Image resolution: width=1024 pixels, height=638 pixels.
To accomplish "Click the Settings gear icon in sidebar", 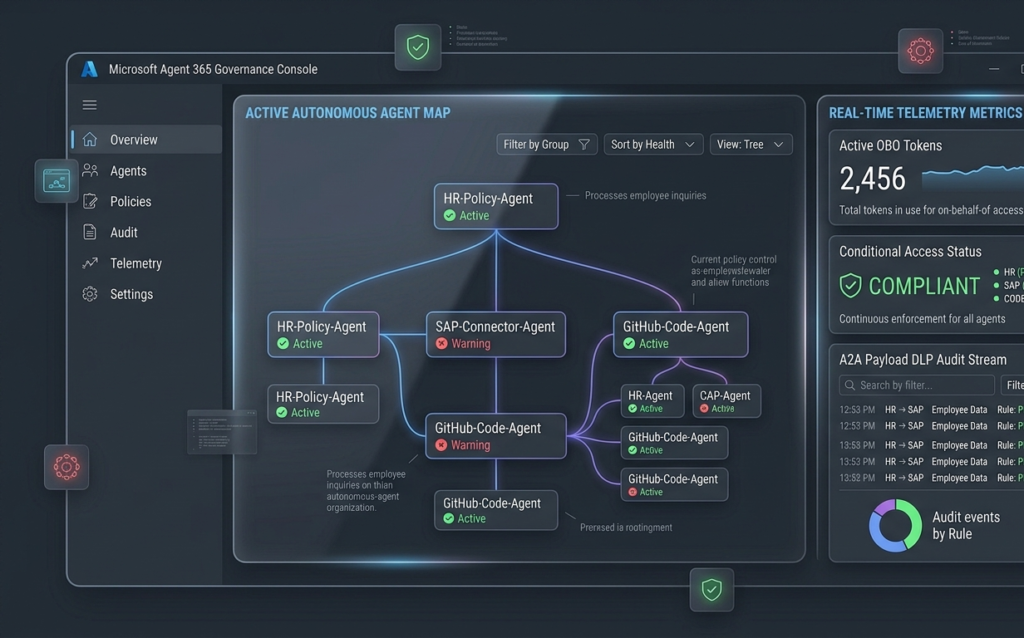I will point(90,294).
